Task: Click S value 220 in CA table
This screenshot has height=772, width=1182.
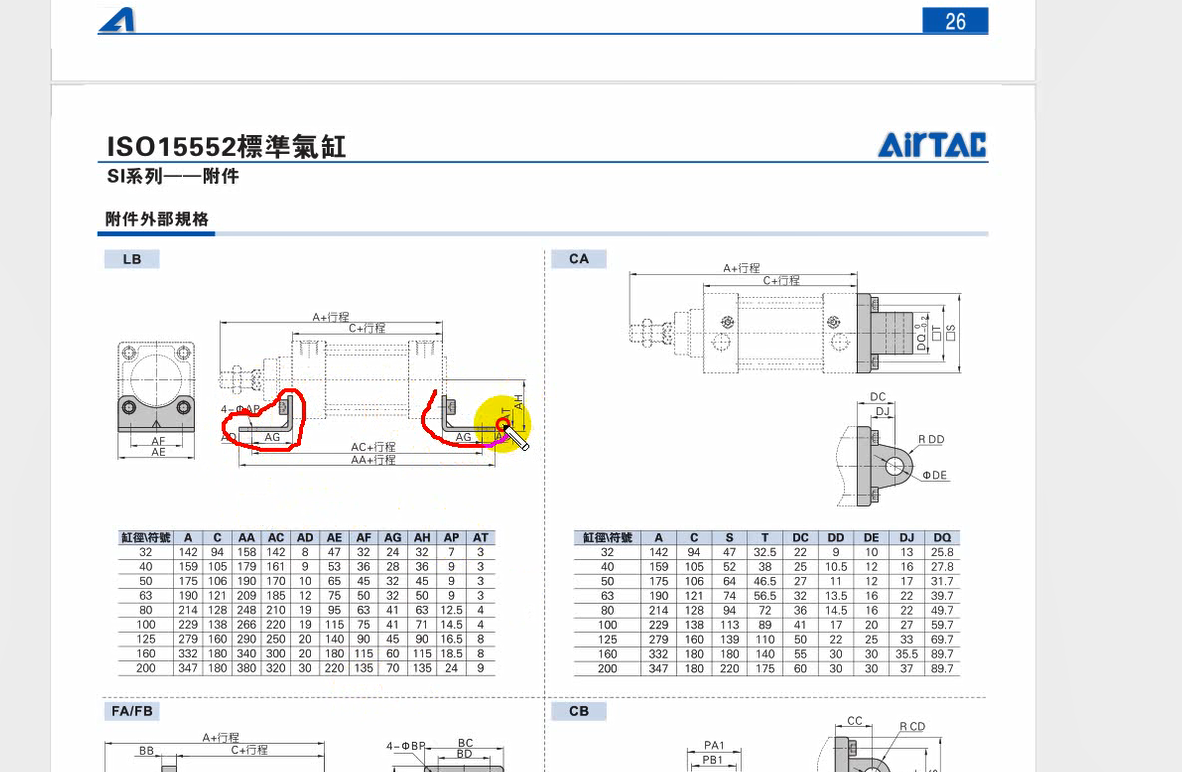Action: pyautogui.click(x=729, y=668)
